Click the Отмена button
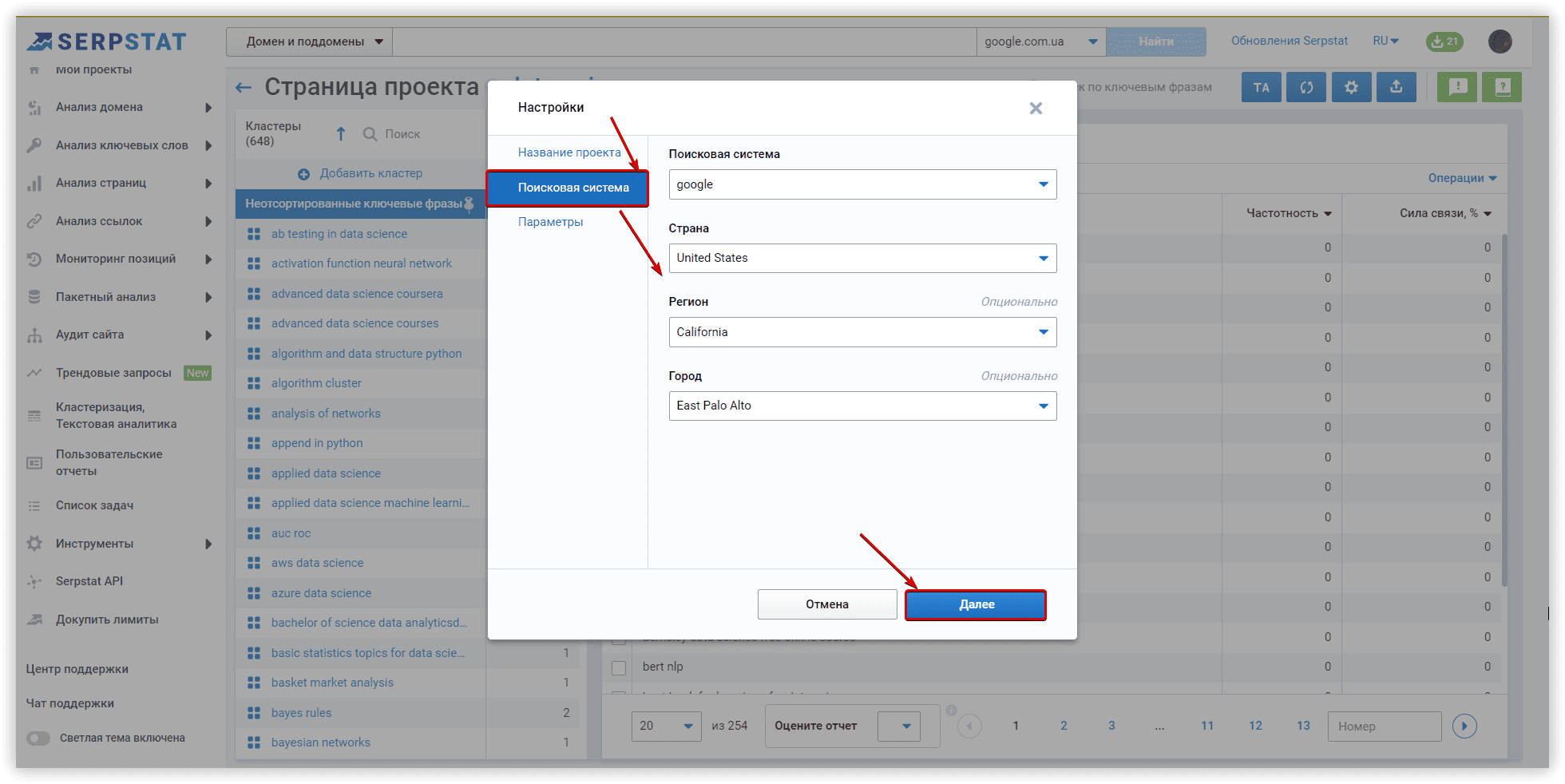 coord(826,604)
